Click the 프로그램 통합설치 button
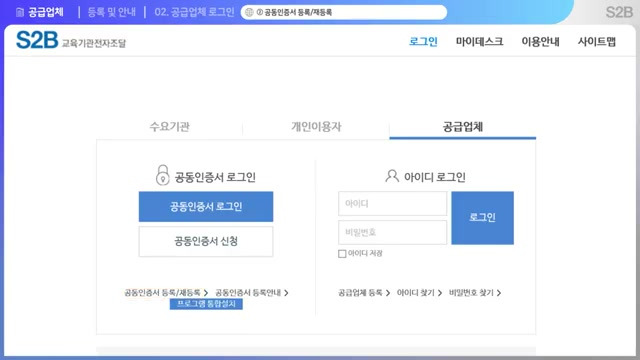This screenshot has width=640, height=360. click(x=206, y=304)
